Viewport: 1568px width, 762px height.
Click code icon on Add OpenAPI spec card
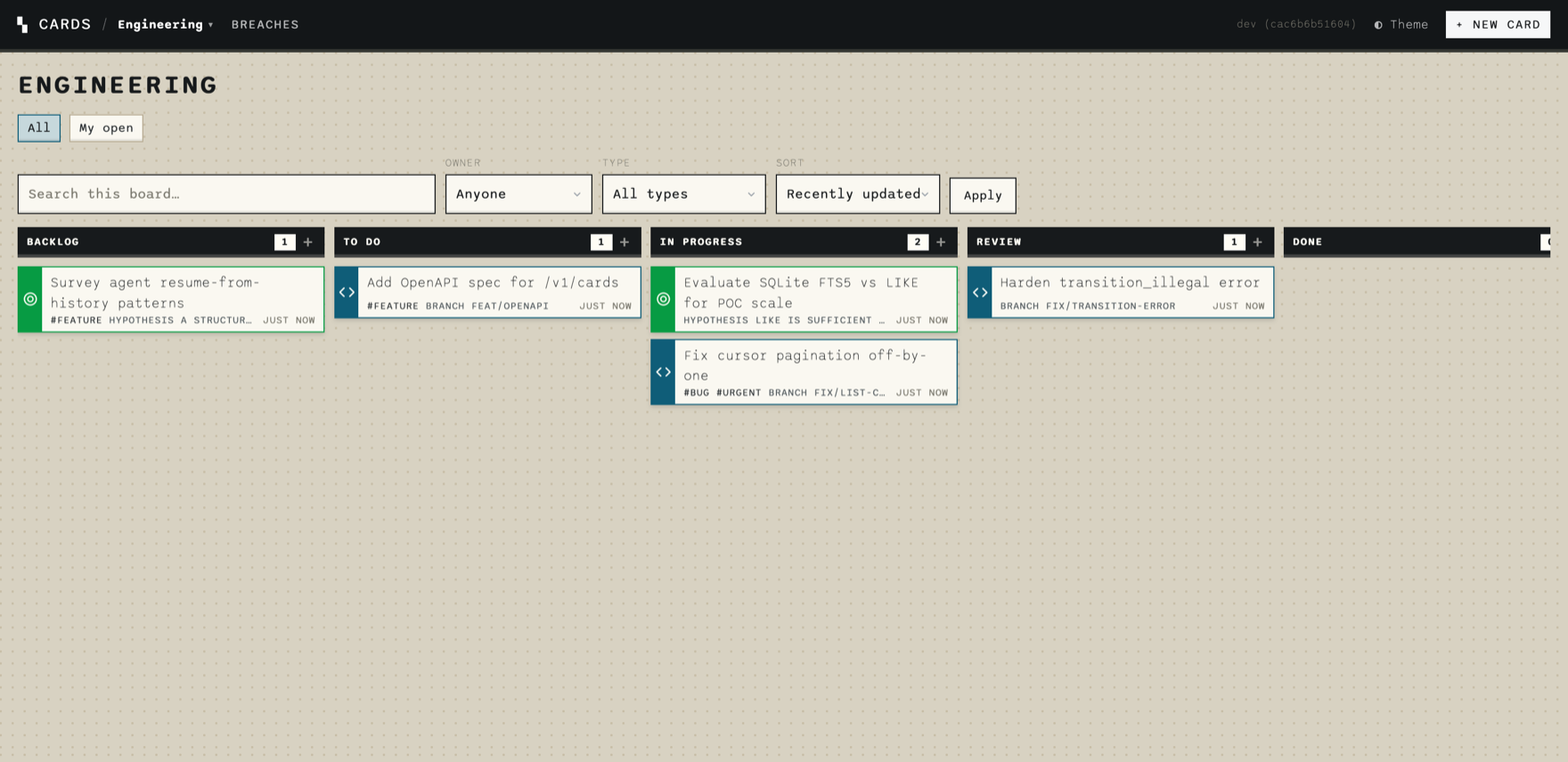[x=347, y=292]
